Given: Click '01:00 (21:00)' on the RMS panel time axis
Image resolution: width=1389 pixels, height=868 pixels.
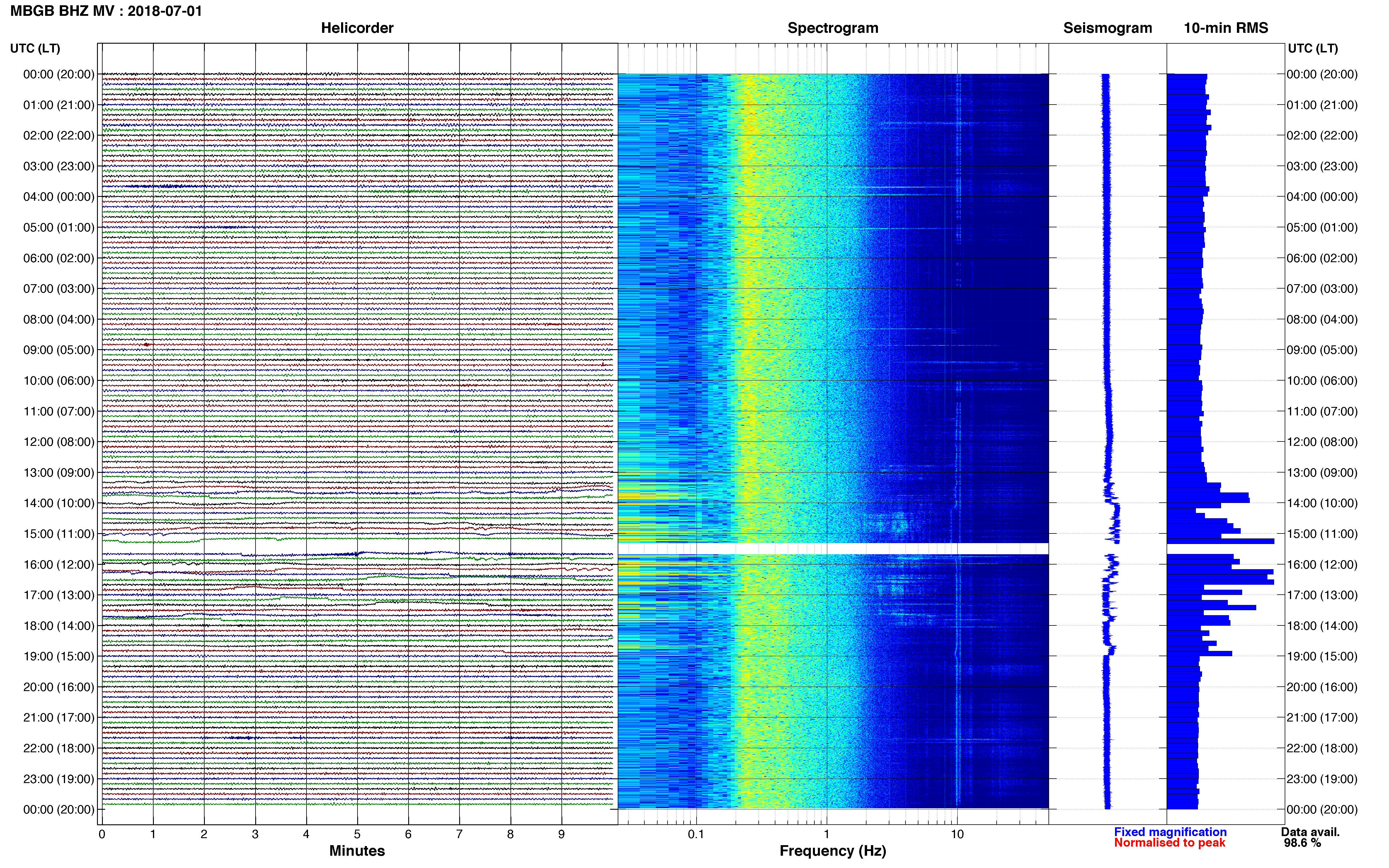Looking at the screenshot, I should (x=1322, y=105).
